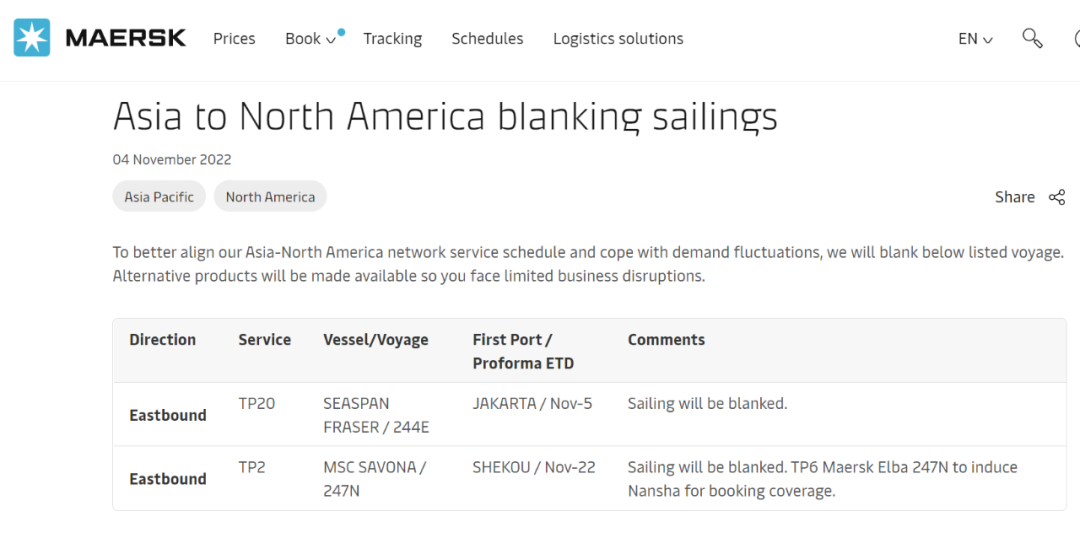Screen dimensions: 1080x538
Task: Open the search magnifier icon
Action: tap(1032, 38)
